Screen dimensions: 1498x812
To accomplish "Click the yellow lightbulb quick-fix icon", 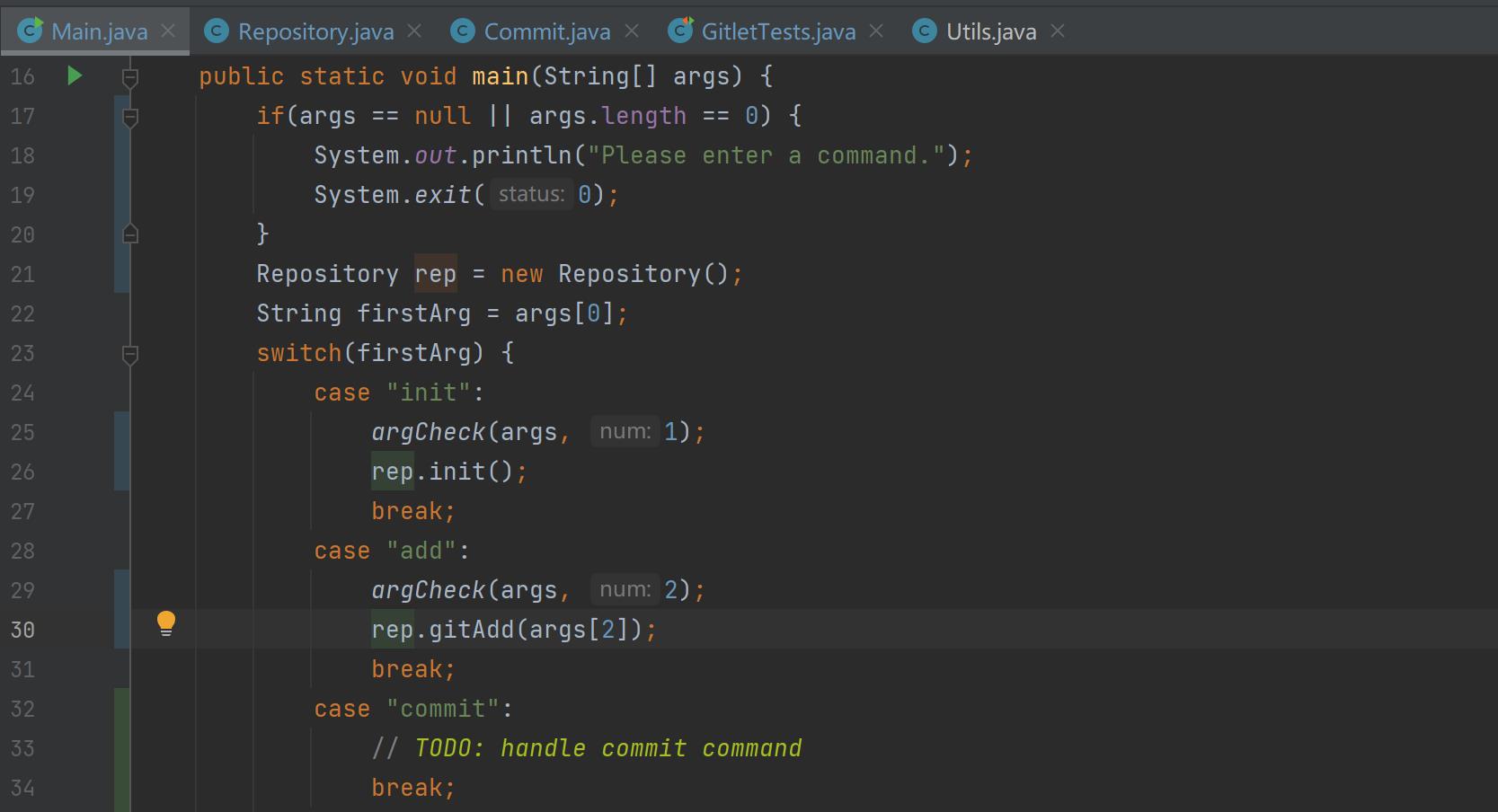I will 166,622.
